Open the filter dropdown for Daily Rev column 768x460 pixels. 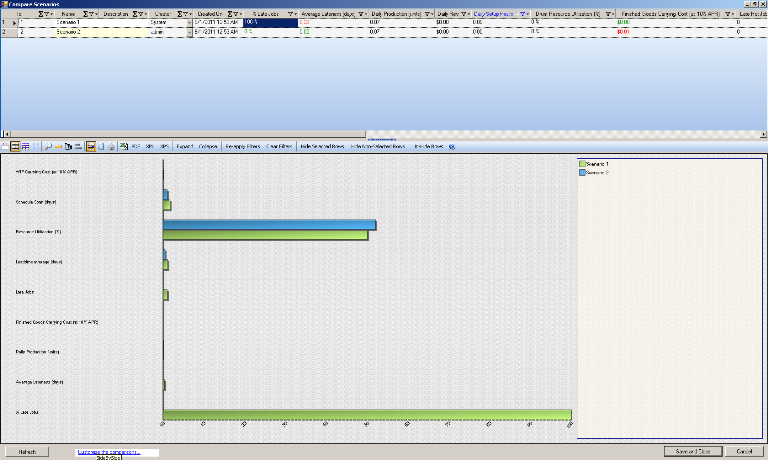465,14
